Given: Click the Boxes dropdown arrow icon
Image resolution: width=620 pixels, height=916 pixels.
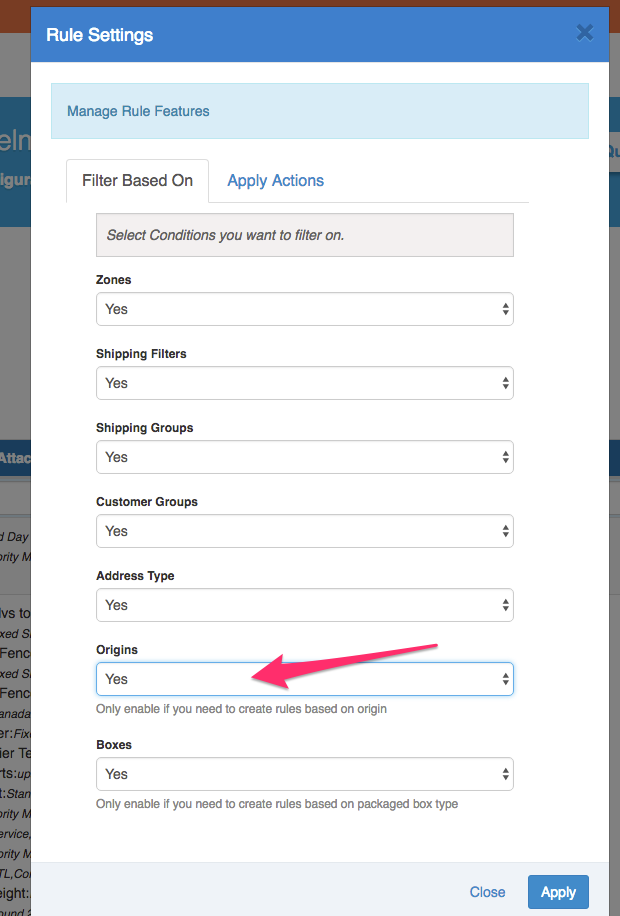Looking at the screenshot, I should 506,775.
